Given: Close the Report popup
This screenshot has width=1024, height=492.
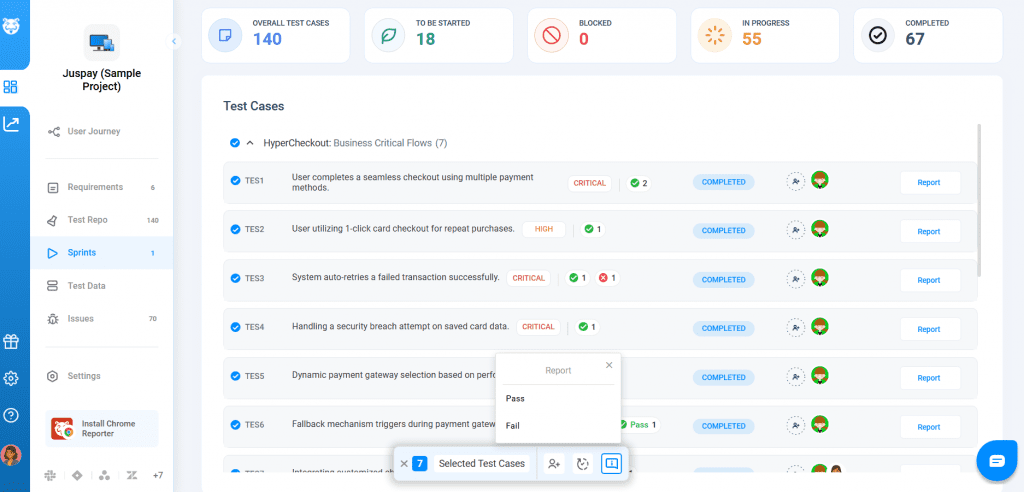Looking at the screenshot, I should (609, 365).
